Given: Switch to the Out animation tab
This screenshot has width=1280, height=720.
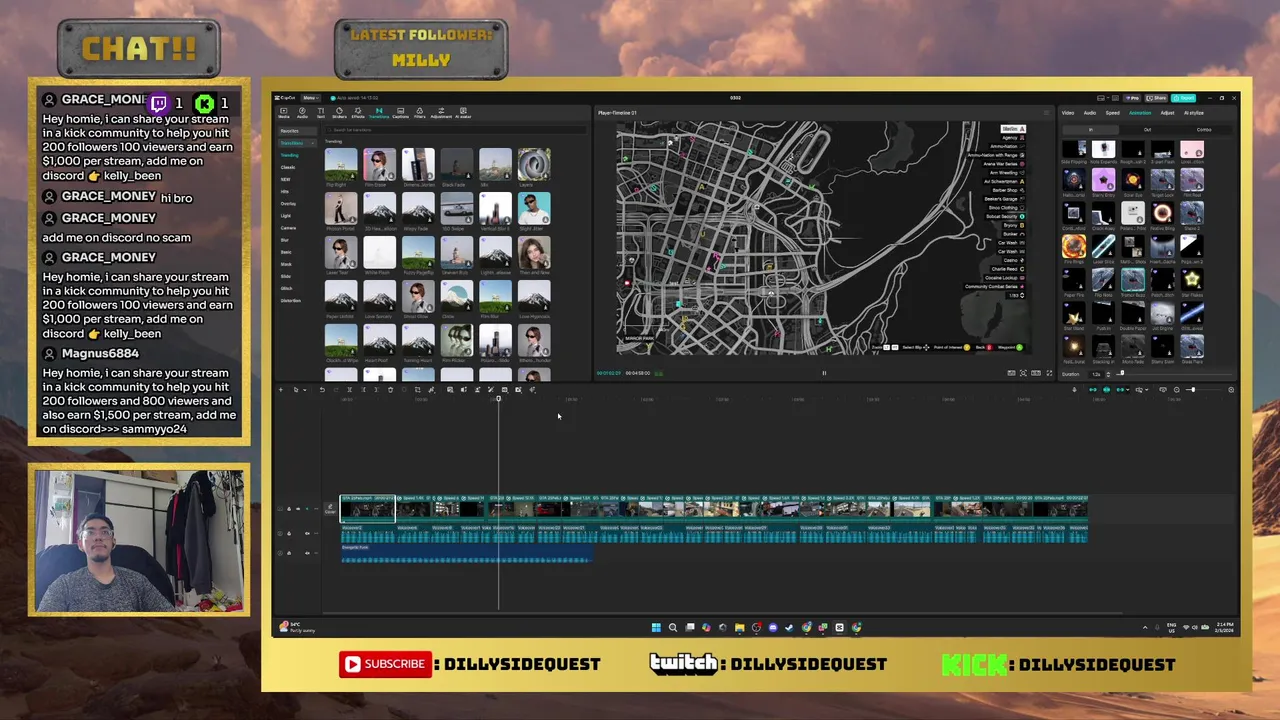Looking at the screenshot, I should point(1147,130).
